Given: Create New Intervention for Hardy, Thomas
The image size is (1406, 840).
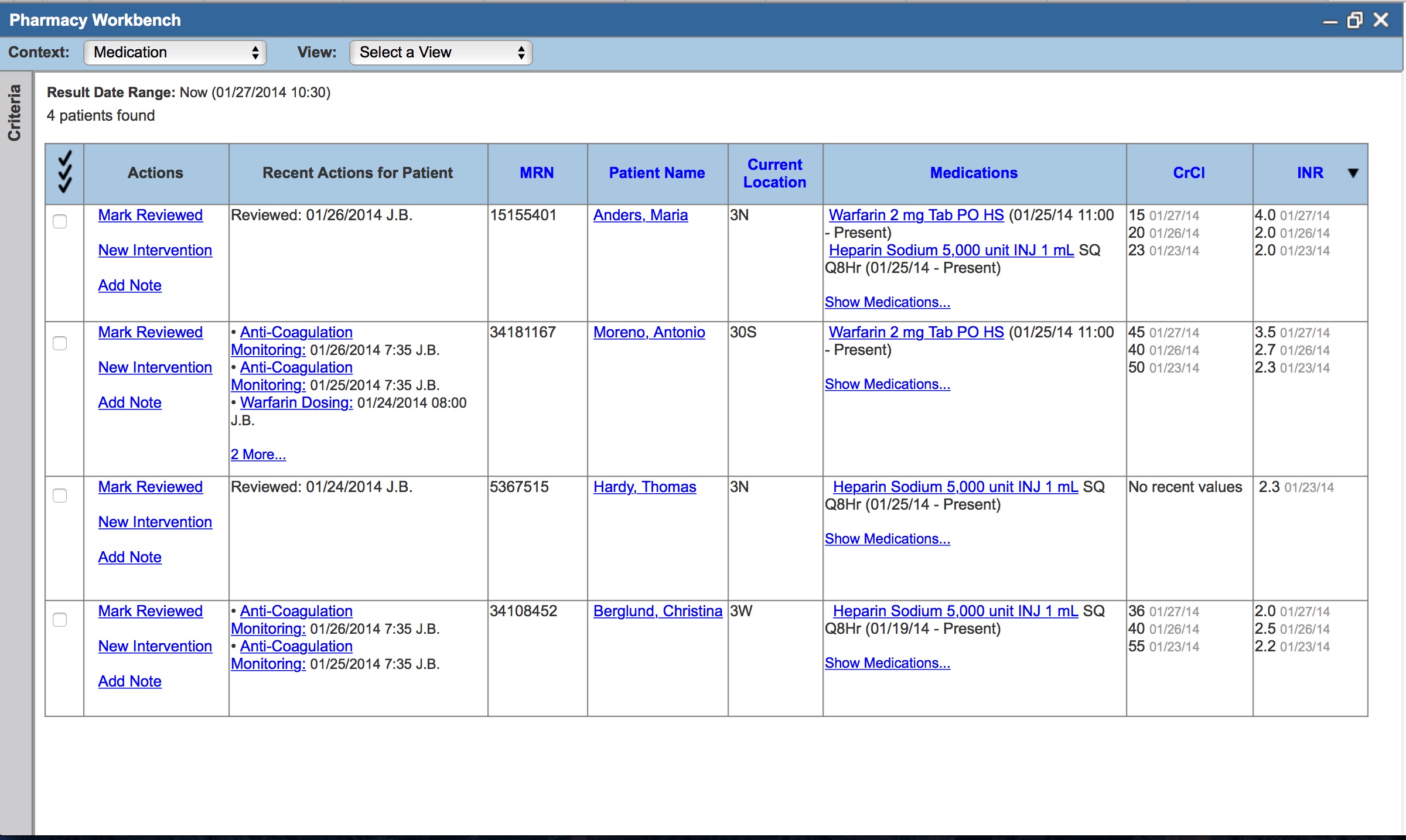Looking at the screenshot, I should click(x=155, y=523).
